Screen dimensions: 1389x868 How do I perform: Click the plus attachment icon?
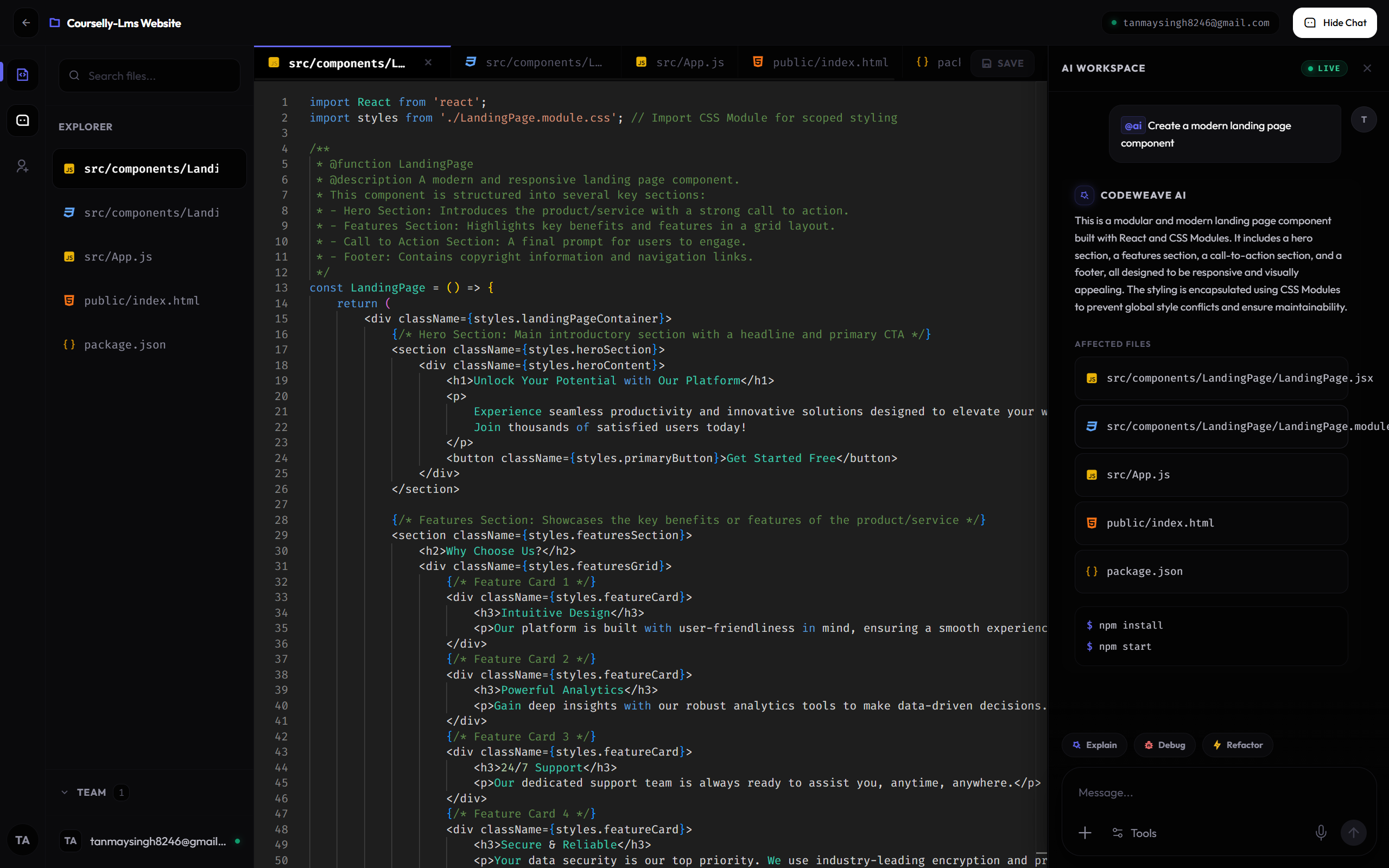(1085, 833)
